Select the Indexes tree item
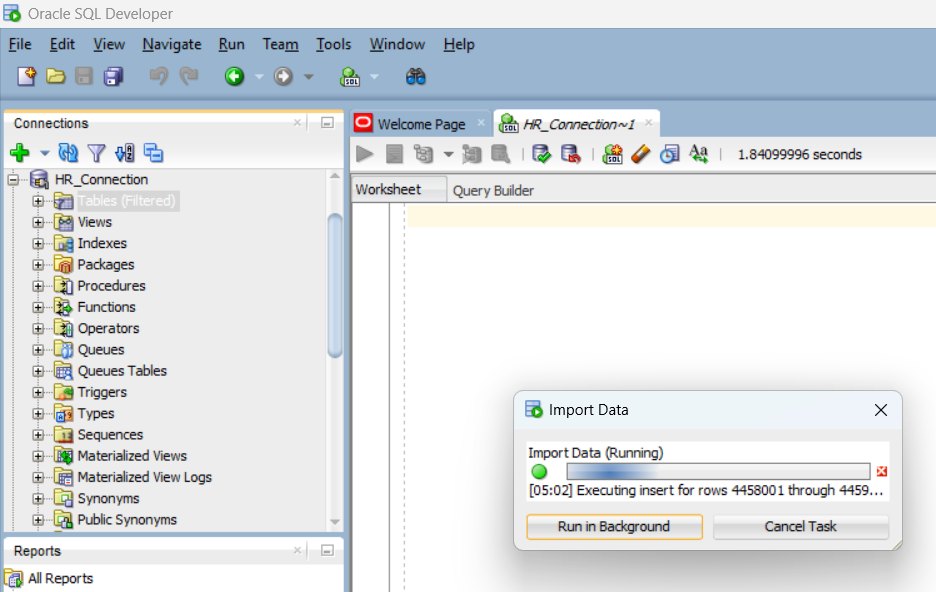 pos(102,243)
